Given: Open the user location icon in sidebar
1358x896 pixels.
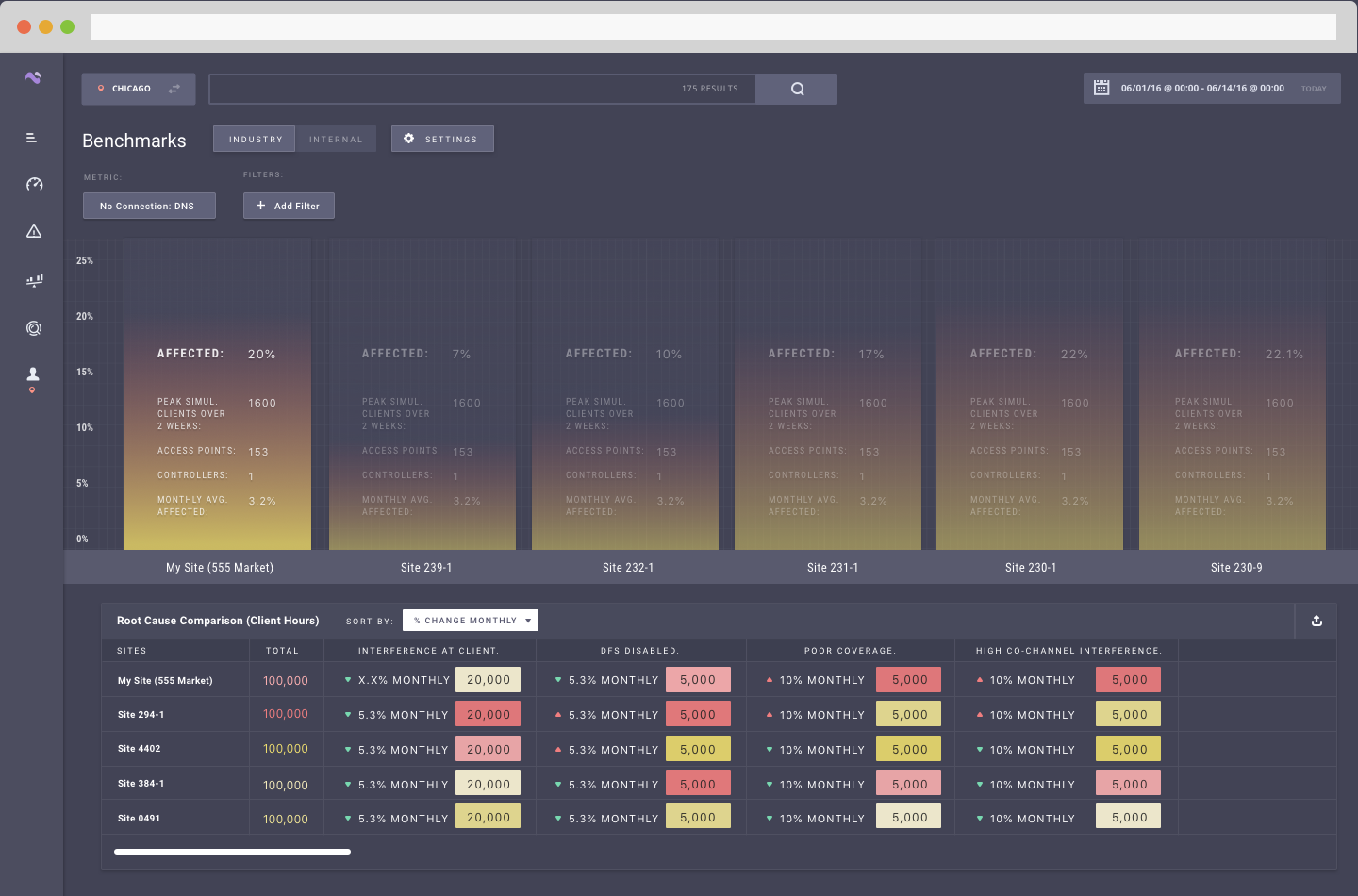Looking at the screenshot, I should click(x=33, y=379).
